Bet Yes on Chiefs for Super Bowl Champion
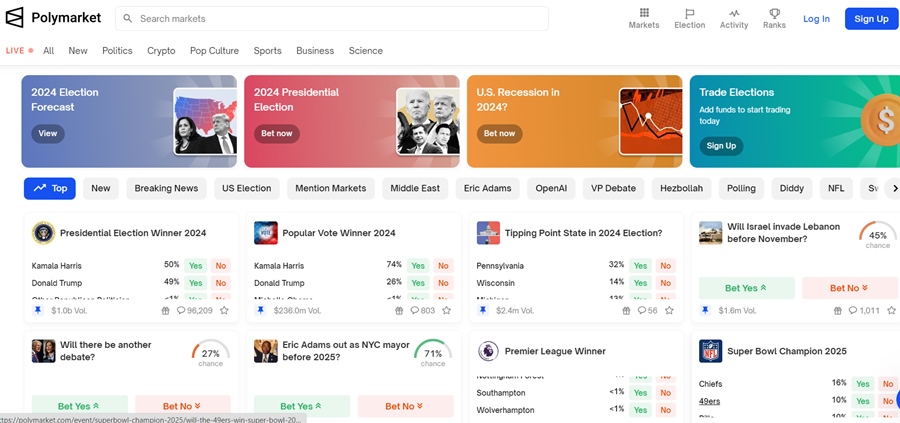 (x=863, y=384)
